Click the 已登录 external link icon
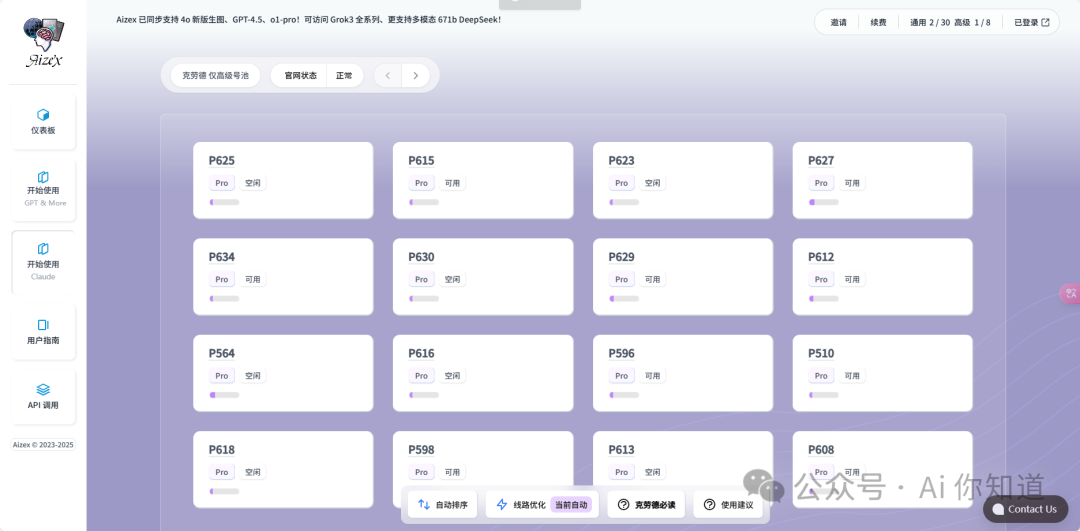1080x531 pixels. 1046,22
